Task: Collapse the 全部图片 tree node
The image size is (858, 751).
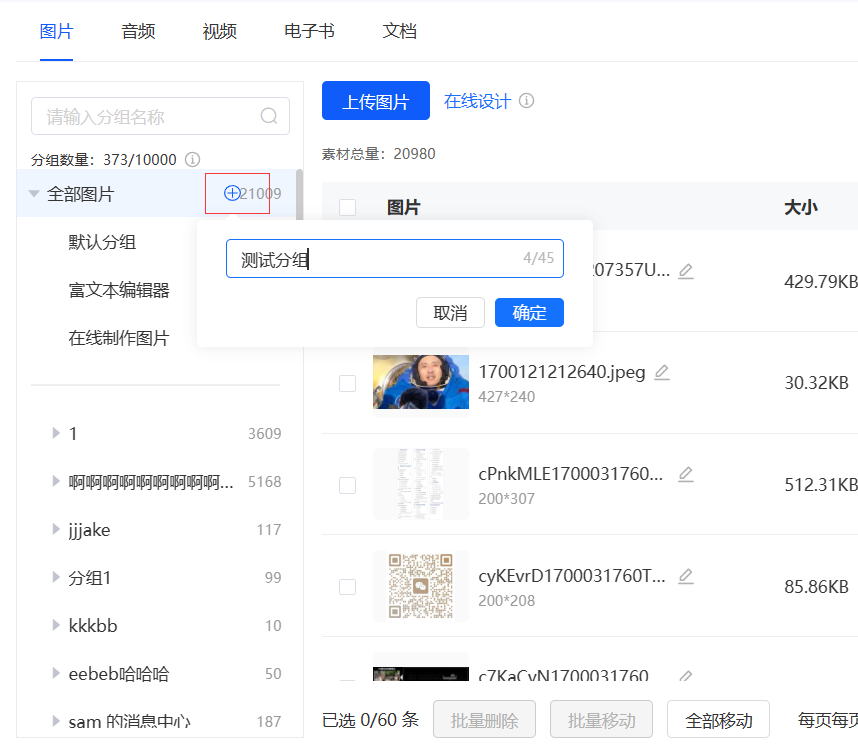Action: tap(34, 194)
